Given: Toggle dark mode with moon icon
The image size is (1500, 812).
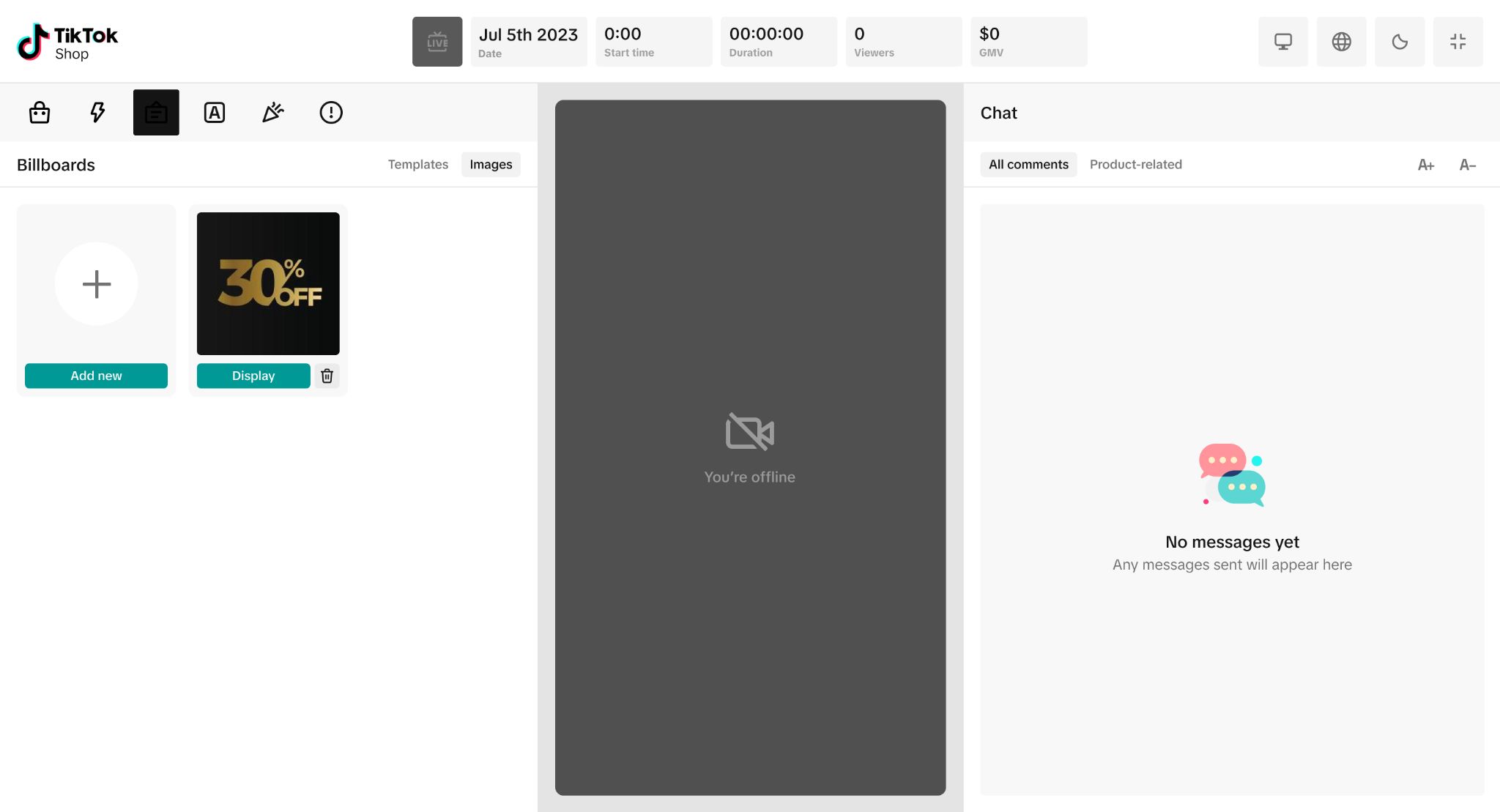Looking at the screenshot, I should [x=1400, y=42].
